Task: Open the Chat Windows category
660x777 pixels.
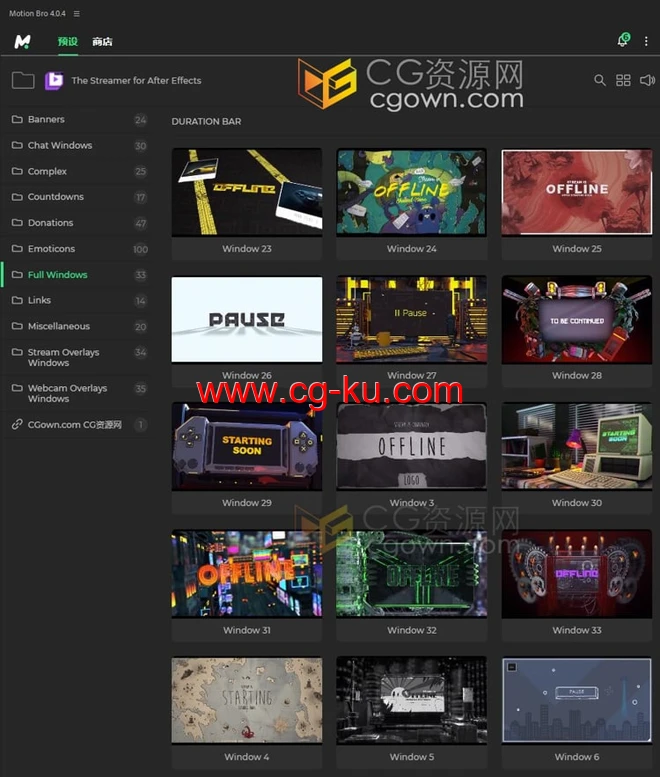Action: tap(77, 145)
